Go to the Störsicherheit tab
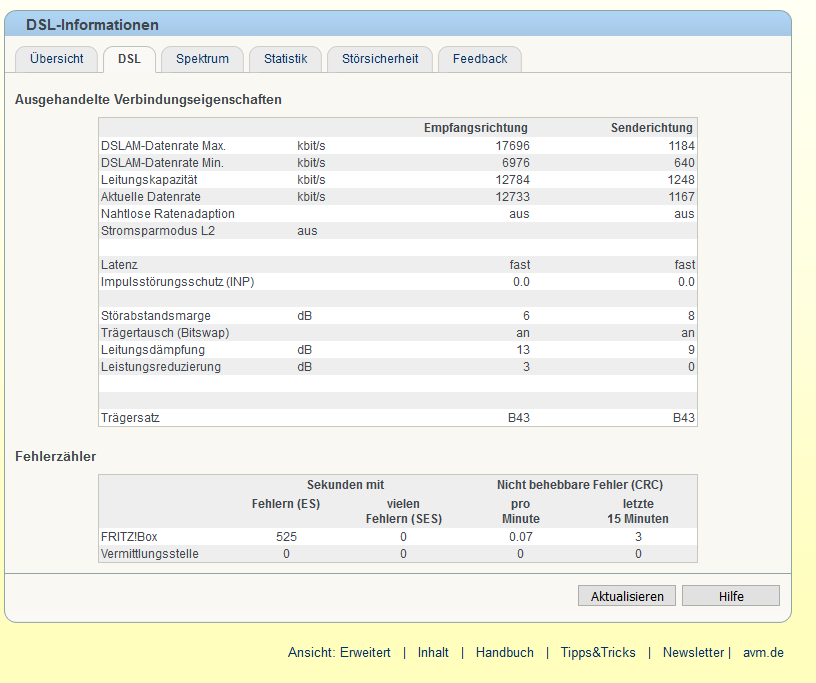Screen dimensions: 816x683 click(380, 59)
